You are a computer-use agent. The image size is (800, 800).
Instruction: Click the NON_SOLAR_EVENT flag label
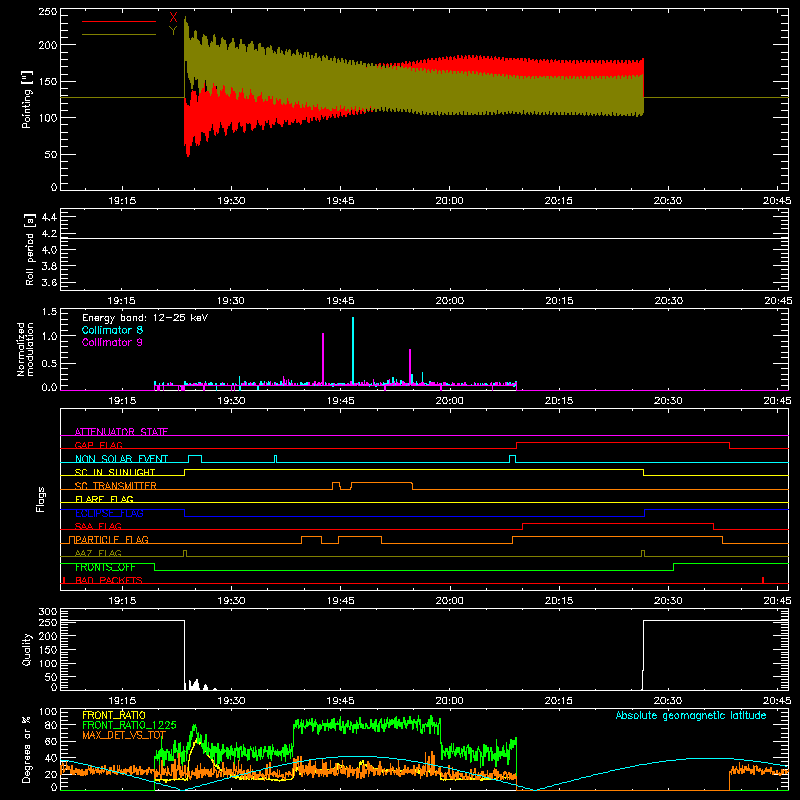[121, 459]
